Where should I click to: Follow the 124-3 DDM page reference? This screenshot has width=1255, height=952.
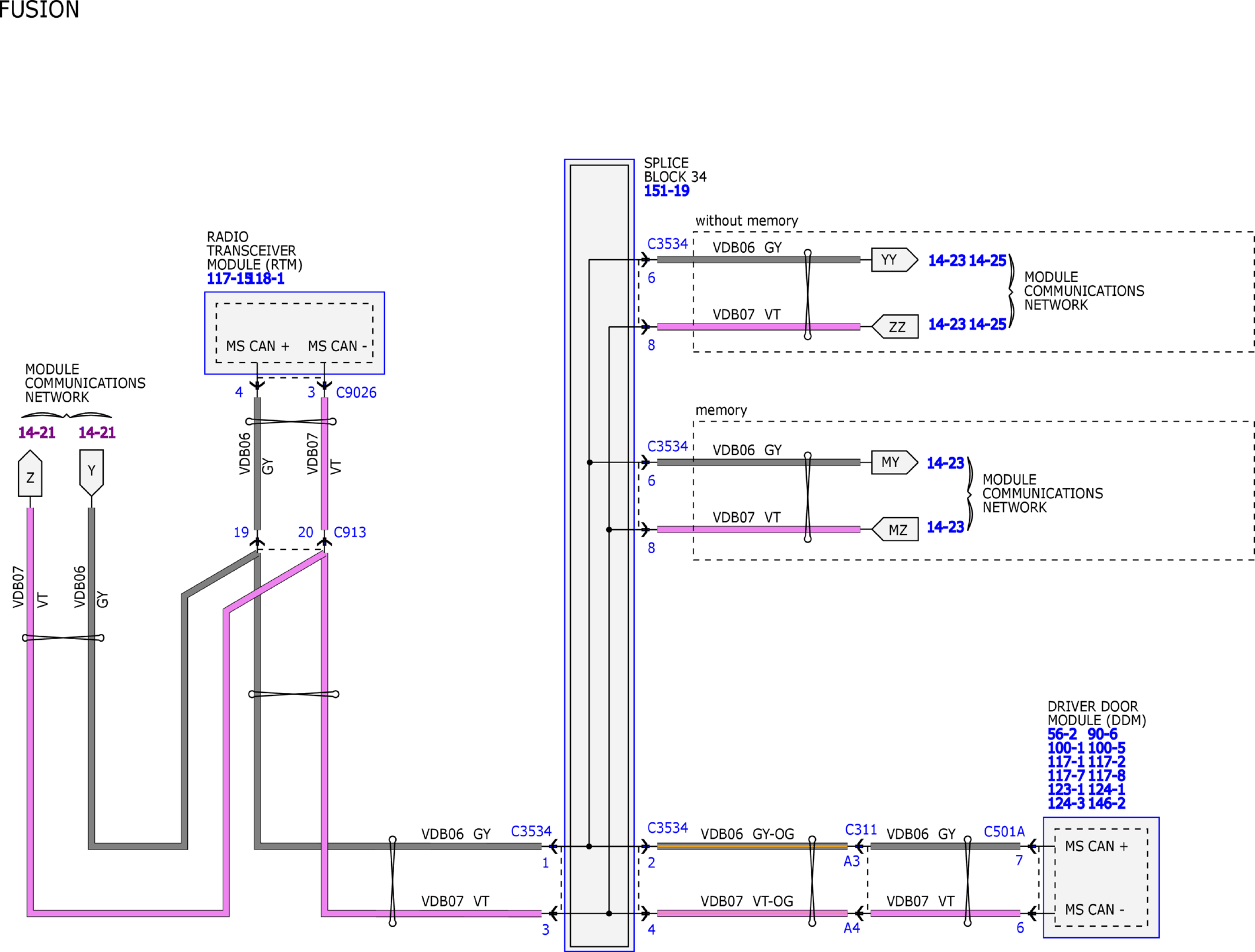[x=1066, y=804]
